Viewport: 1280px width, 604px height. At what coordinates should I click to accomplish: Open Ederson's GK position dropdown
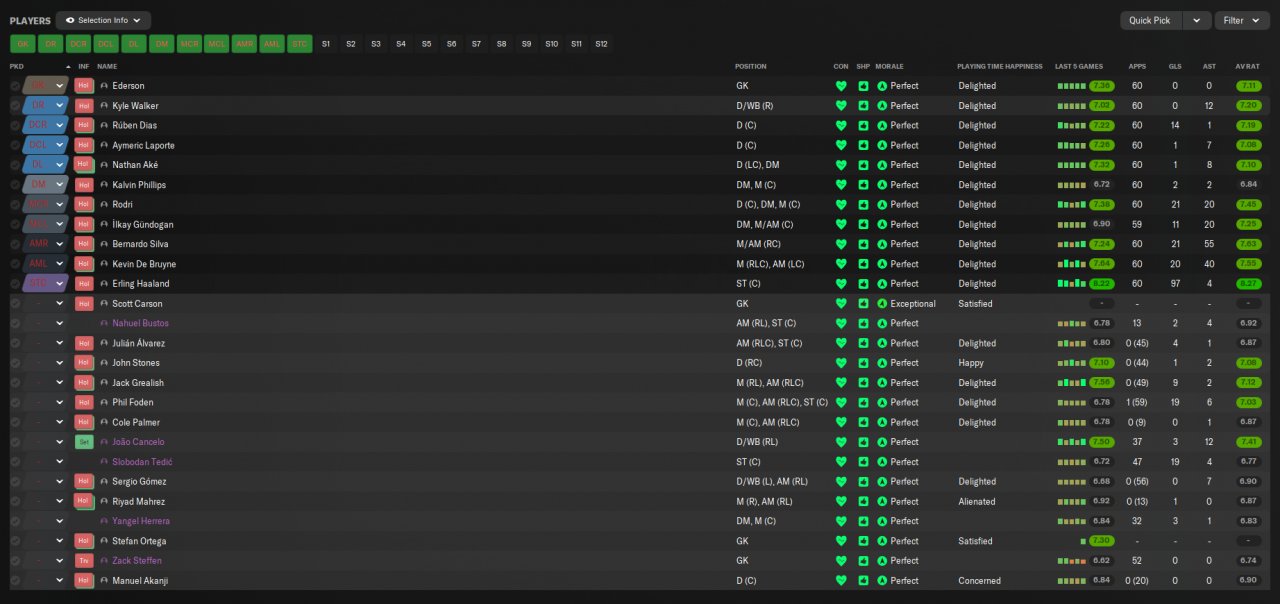point(59,86)
